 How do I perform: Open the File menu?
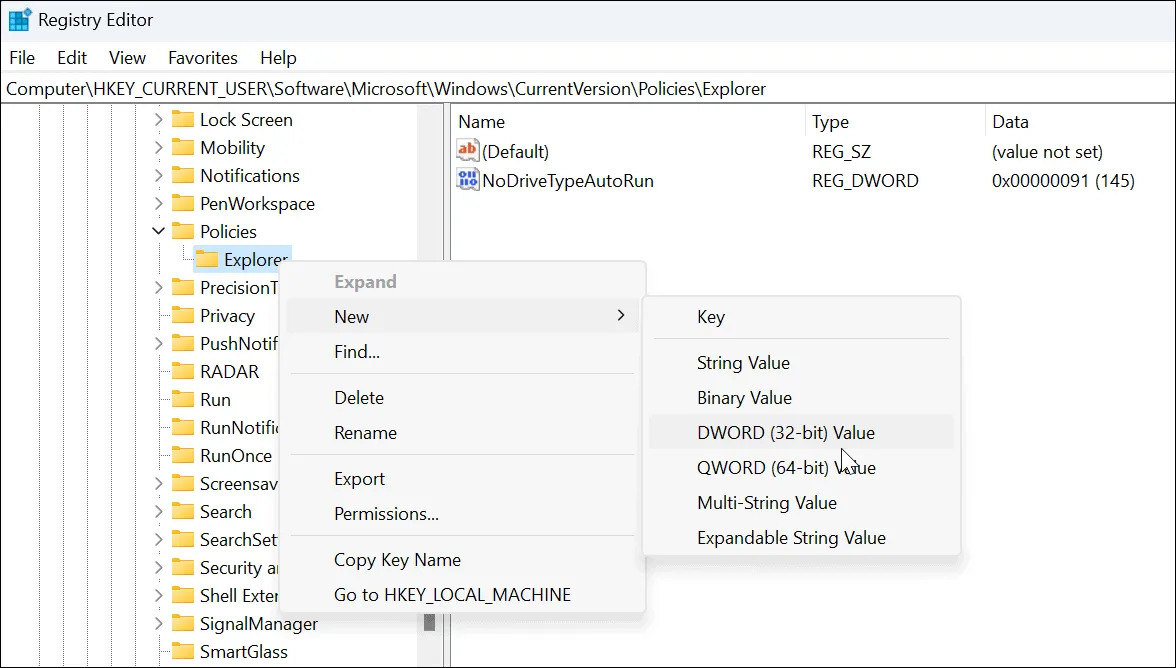pos(22,58)
